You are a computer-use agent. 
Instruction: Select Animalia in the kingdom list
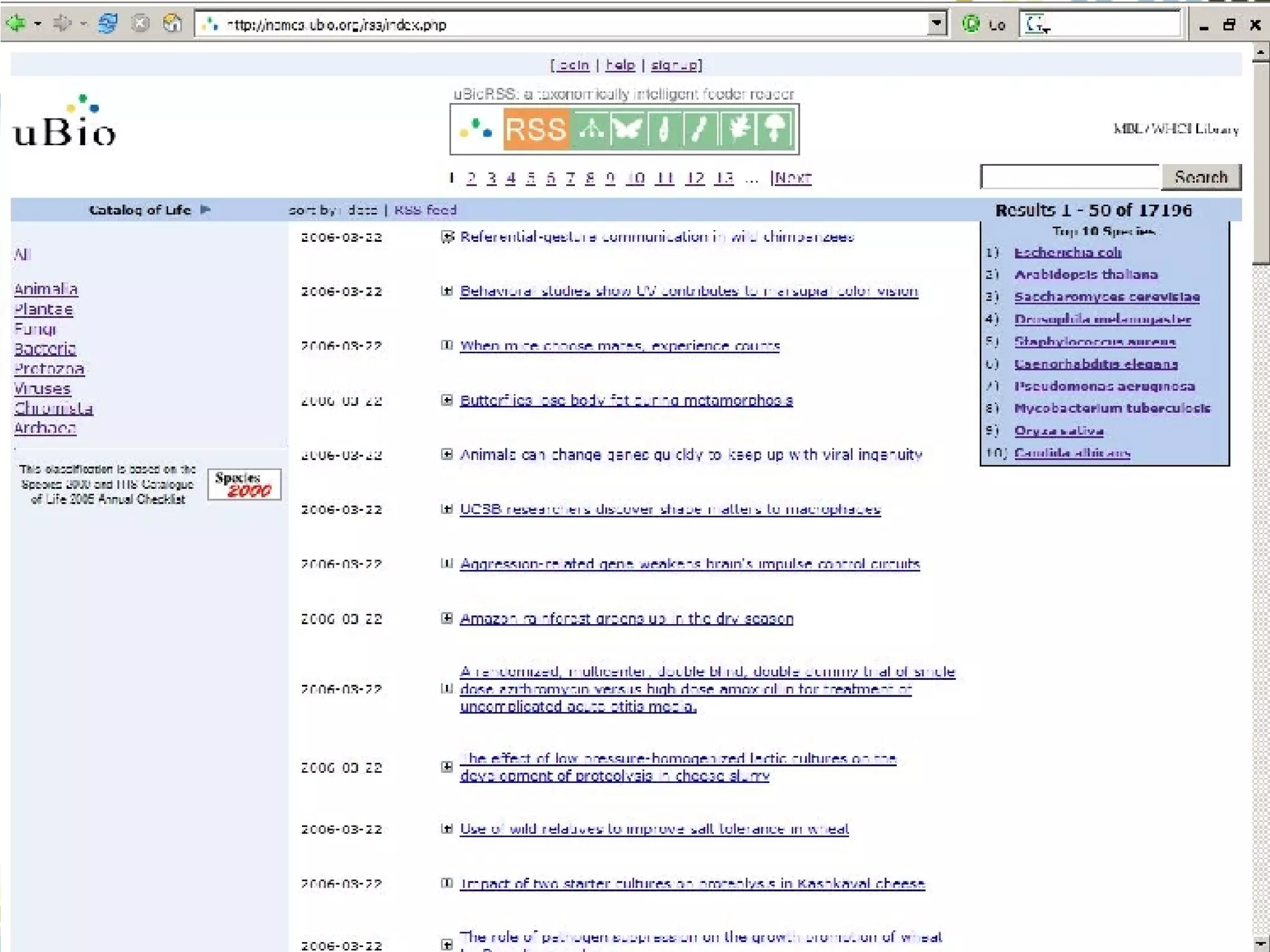coord(46,289)
